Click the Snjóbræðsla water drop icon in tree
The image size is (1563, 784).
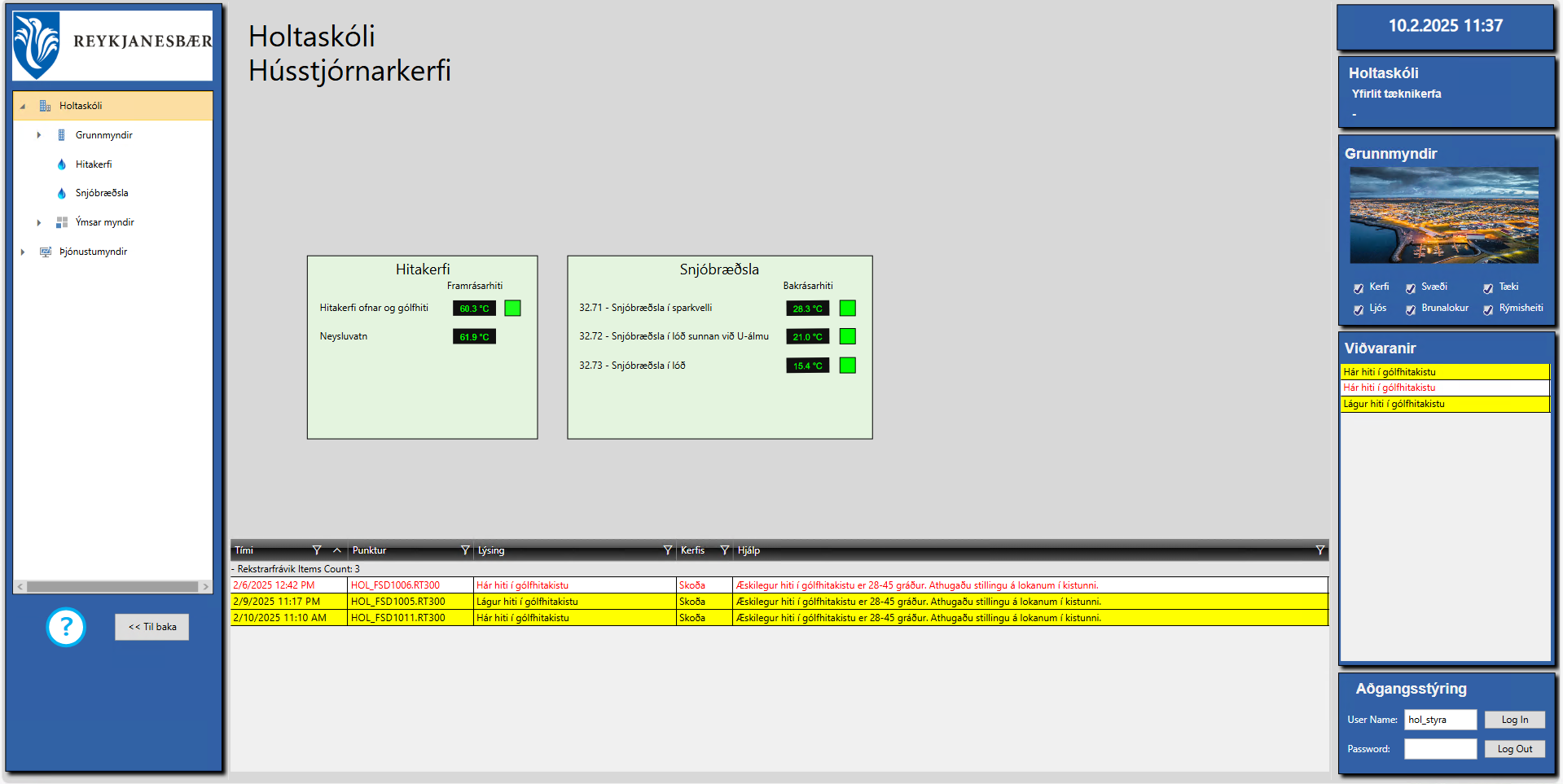point(61,194)
